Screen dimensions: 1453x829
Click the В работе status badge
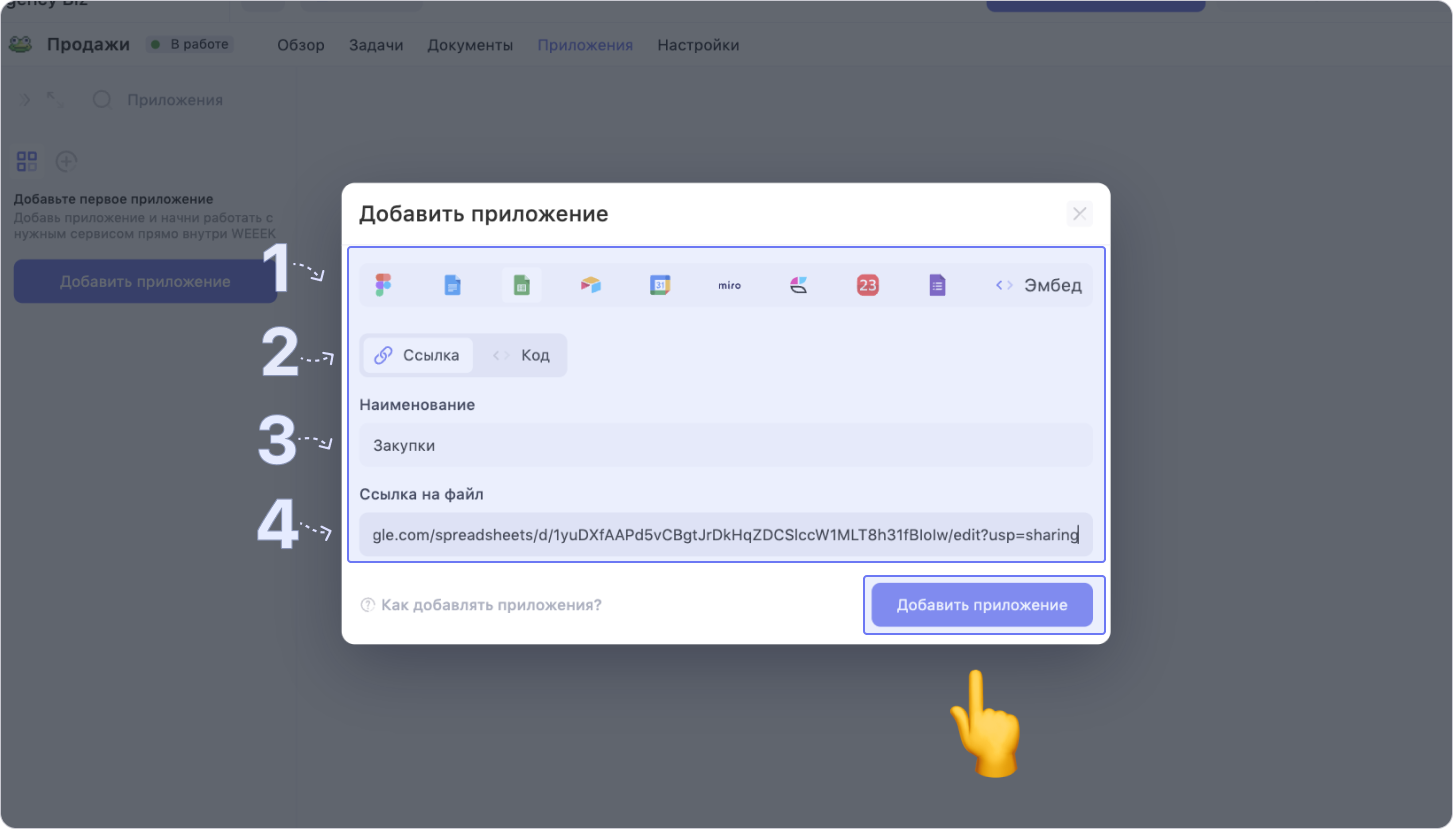[190, 44]
